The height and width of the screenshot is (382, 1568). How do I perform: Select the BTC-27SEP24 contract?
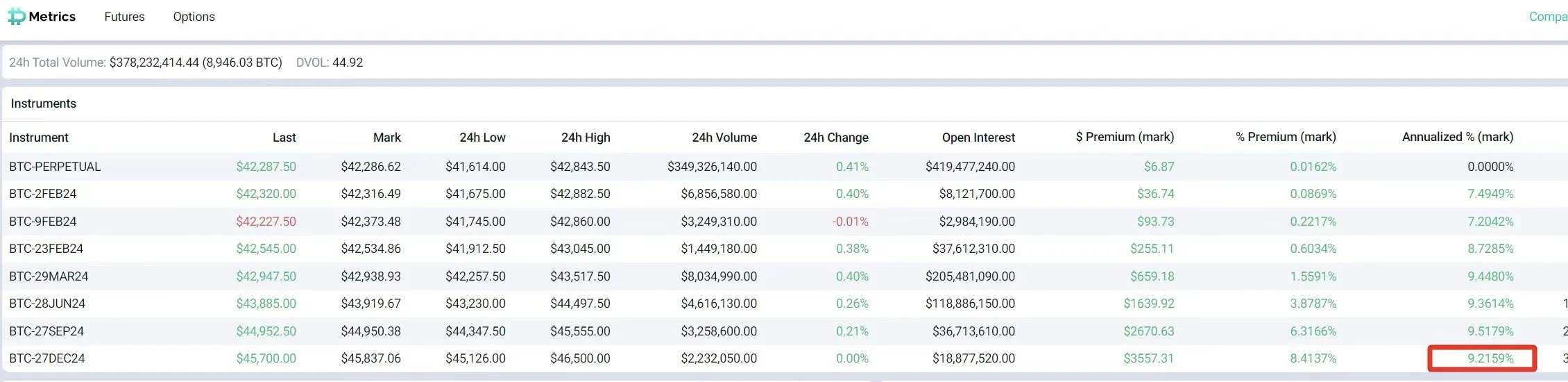pyautogui.click(x=47, y=331)
